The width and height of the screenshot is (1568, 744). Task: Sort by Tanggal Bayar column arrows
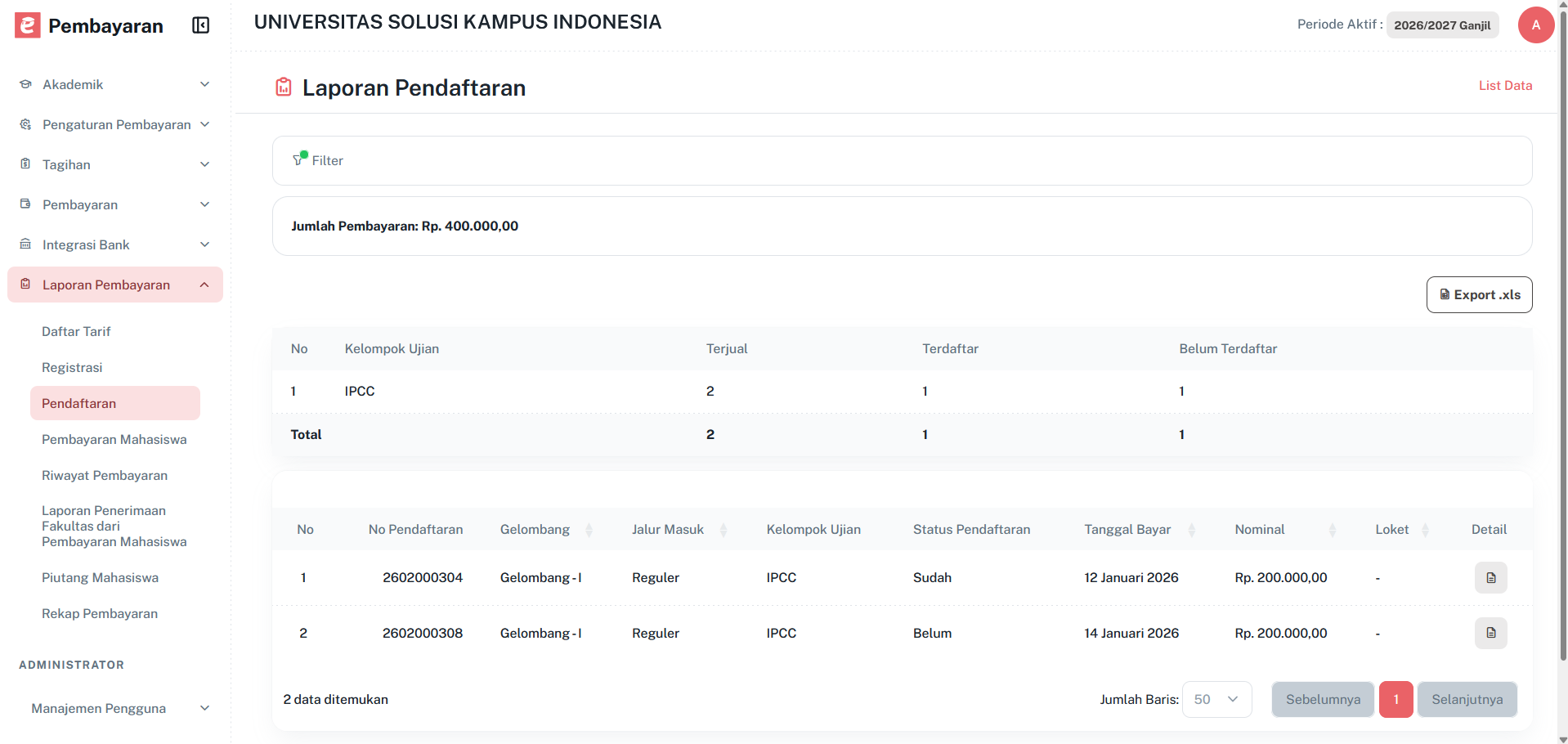pos(1191,530)
